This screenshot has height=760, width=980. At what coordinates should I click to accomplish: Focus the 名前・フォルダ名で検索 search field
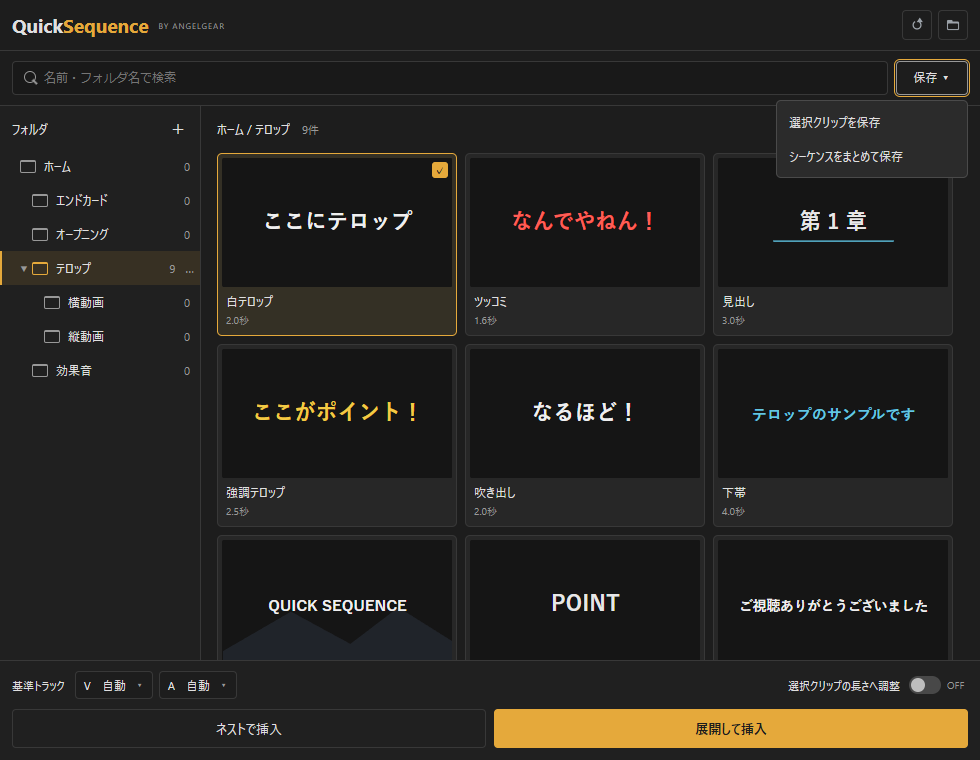(x=450, y=78)
